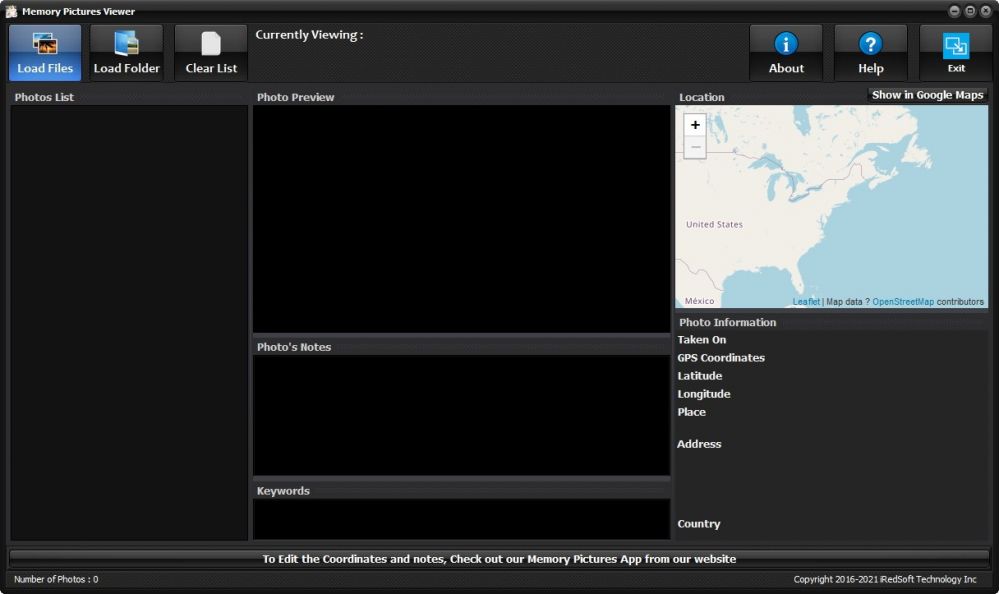Minimize the Memory Pictures Viewer window
This screenshot has width=999, height=594.
tap(954, 11)
